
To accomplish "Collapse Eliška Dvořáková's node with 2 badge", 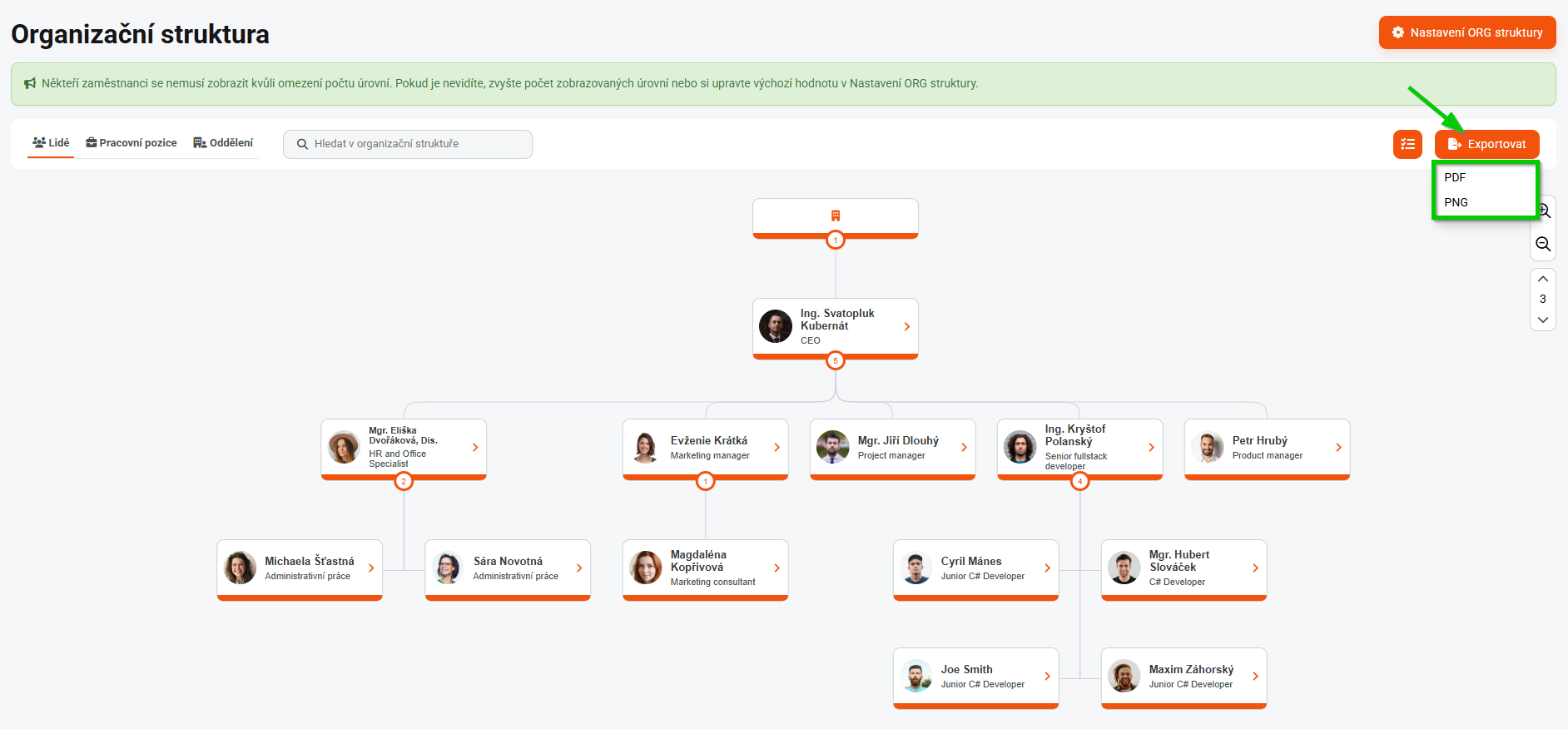I will click(x=404, y=481).
